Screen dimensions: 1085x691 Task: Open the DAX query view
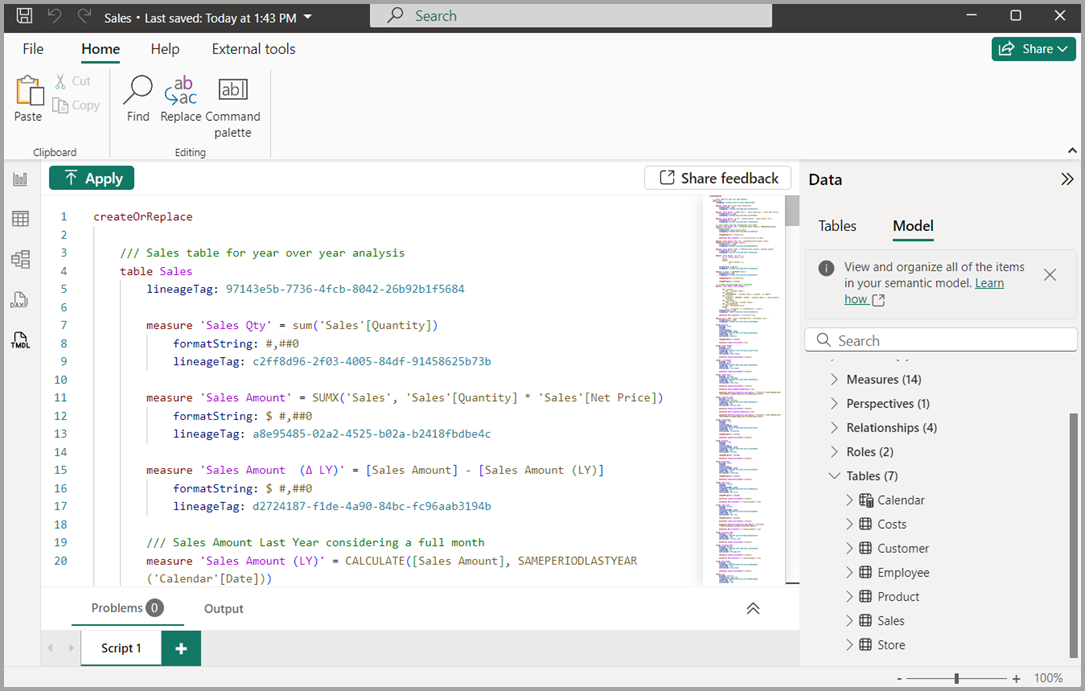[21, 300]
